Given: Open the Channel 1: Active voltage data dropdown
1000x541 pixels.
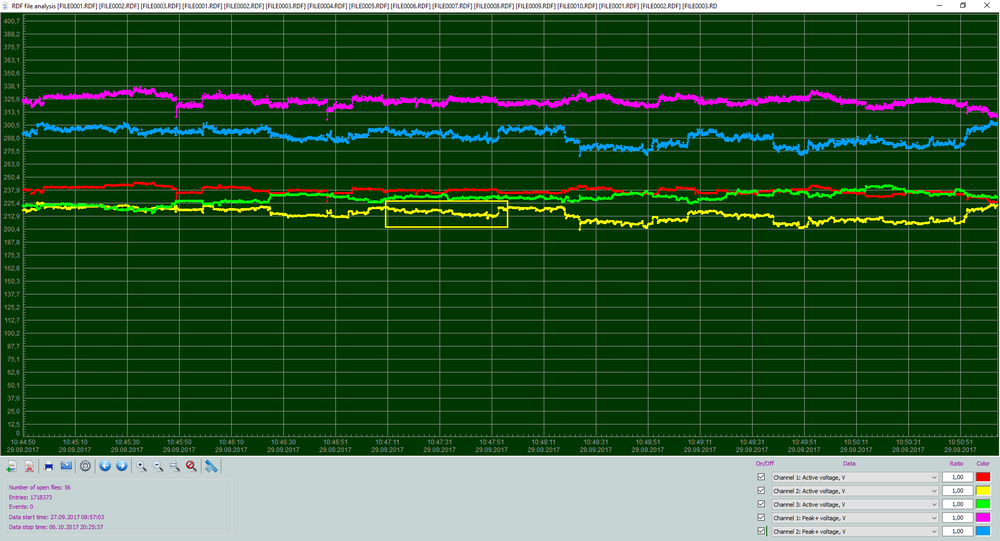Looking at the screenshot, I should pos(855,477).
